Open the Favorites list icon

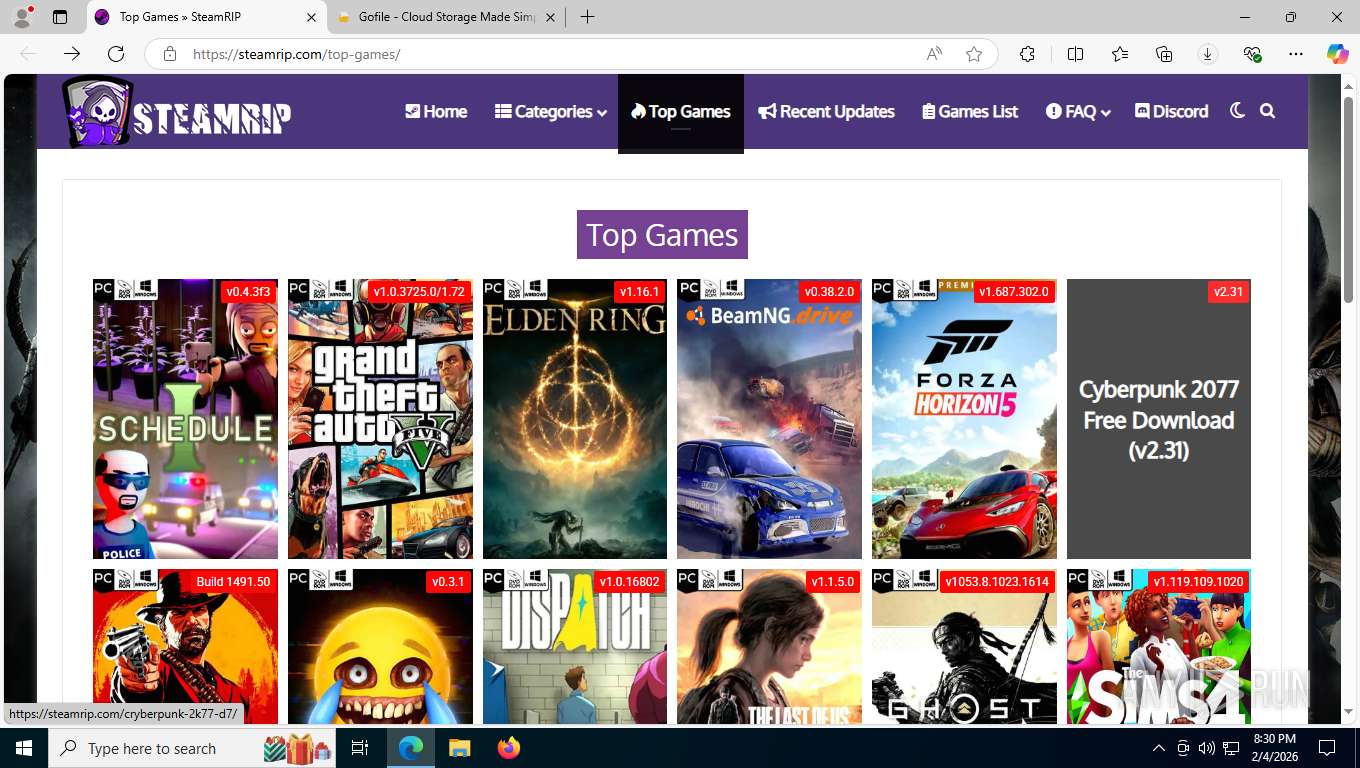pyautogui.click(x=1120, y=54)
